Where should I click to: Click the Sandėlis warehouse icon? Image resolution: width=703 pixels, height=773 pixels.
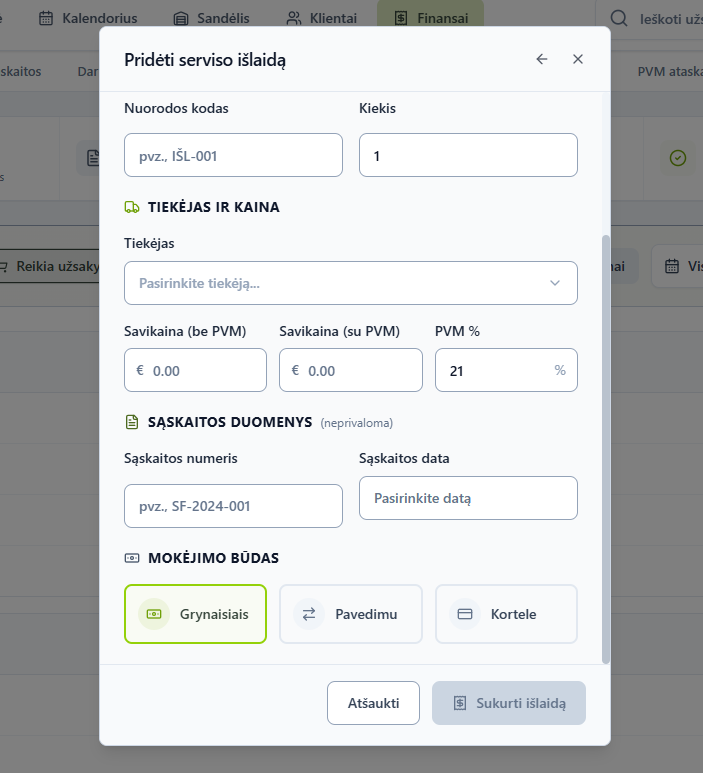[x=181, y=19]
